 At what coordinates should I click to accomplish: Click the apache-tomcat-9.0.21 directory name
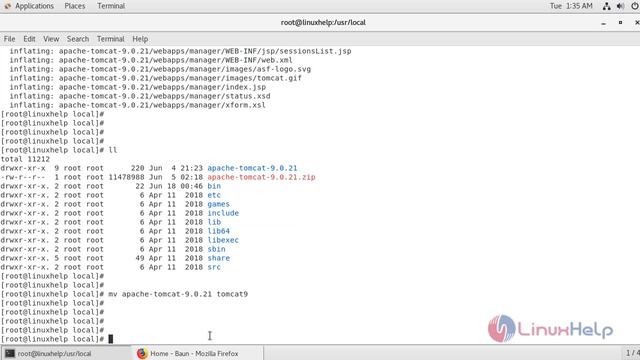coord(252,168)
